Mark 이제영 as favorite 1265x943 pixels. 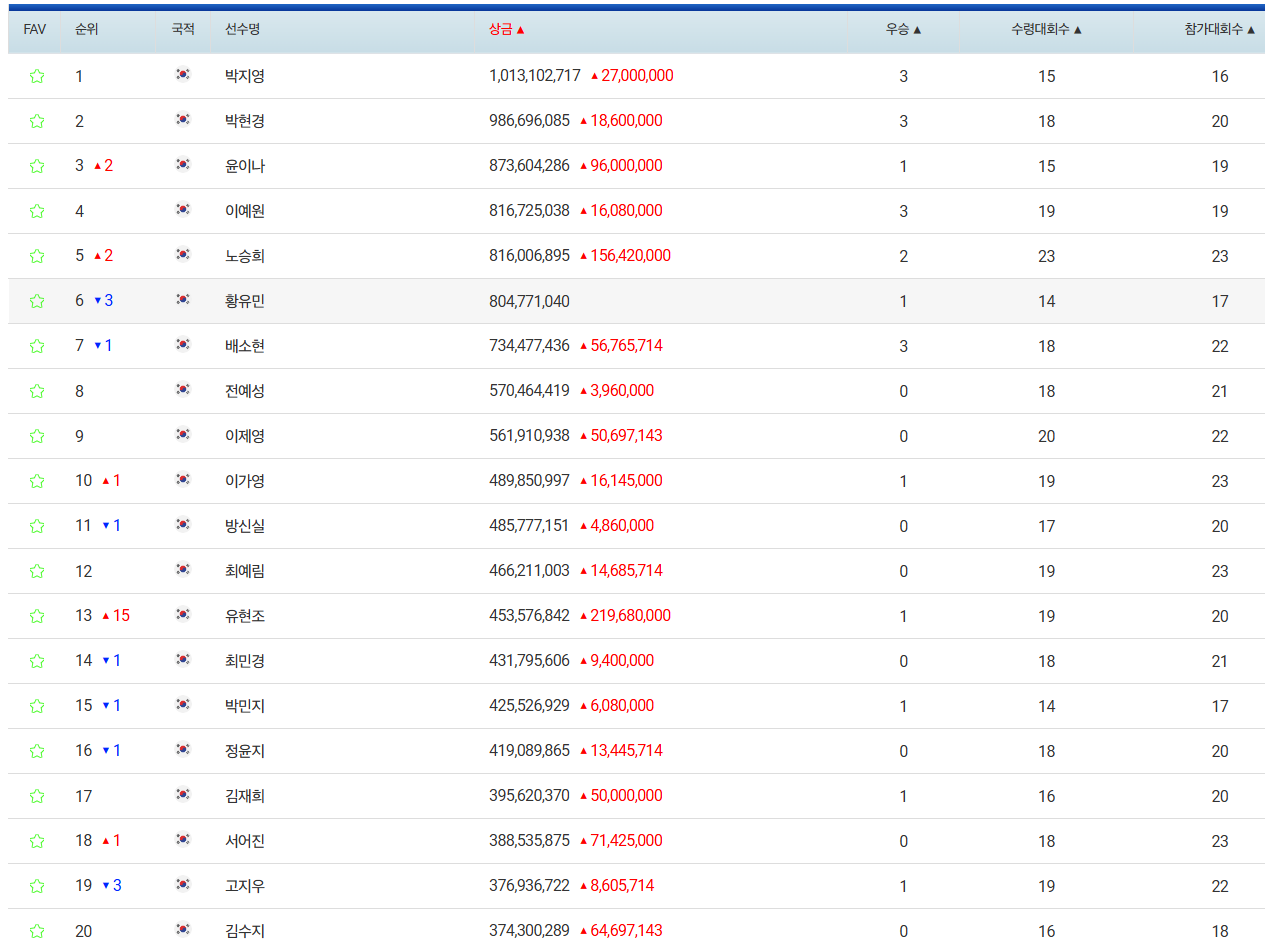[37, 436]
